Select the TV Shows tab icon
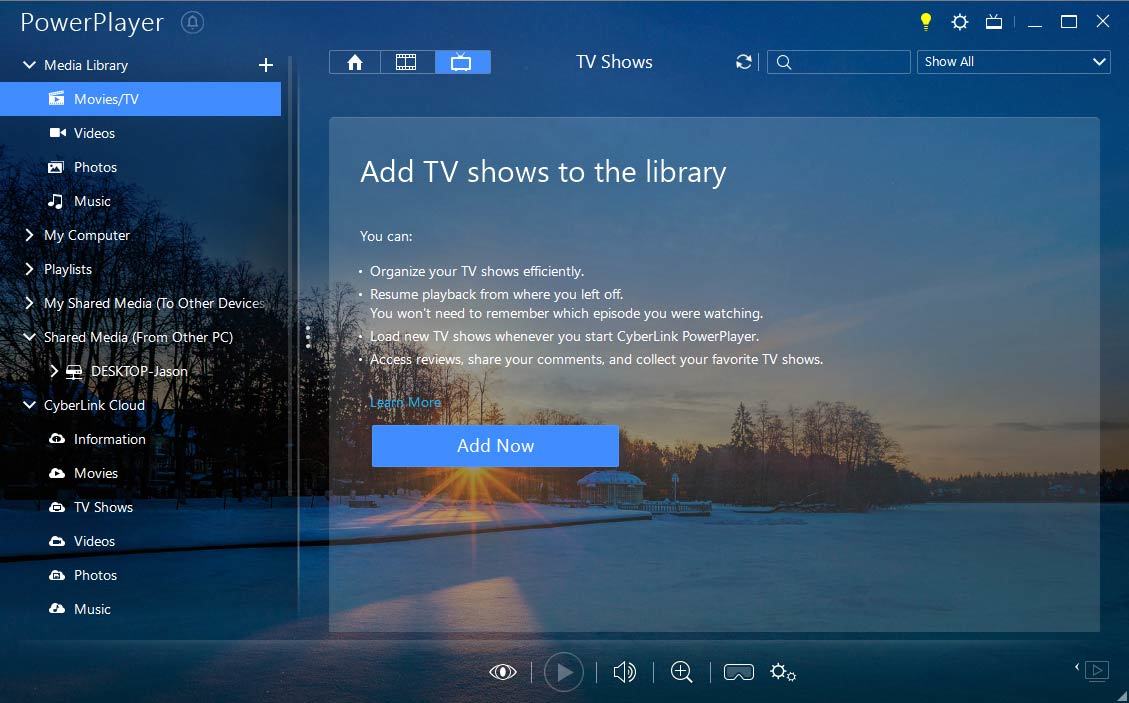The height and width of the screenshot is (703, 1129). (x=462, y=62)
